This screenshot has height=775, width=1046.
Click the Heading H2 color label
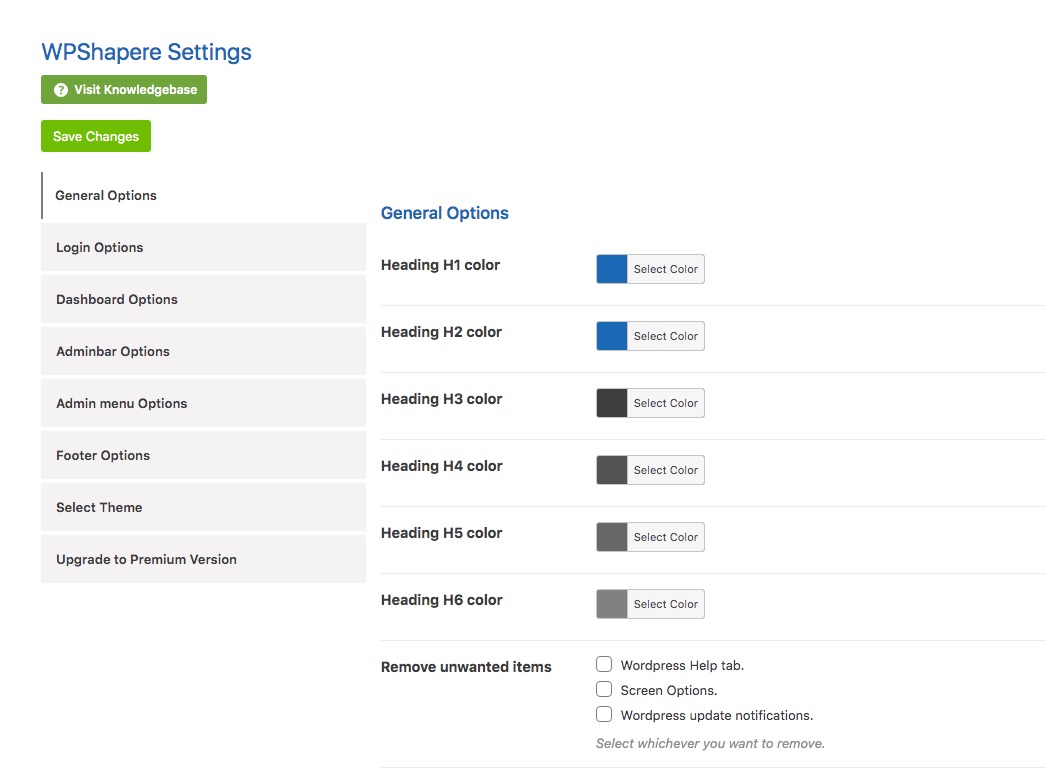[441, 332]
